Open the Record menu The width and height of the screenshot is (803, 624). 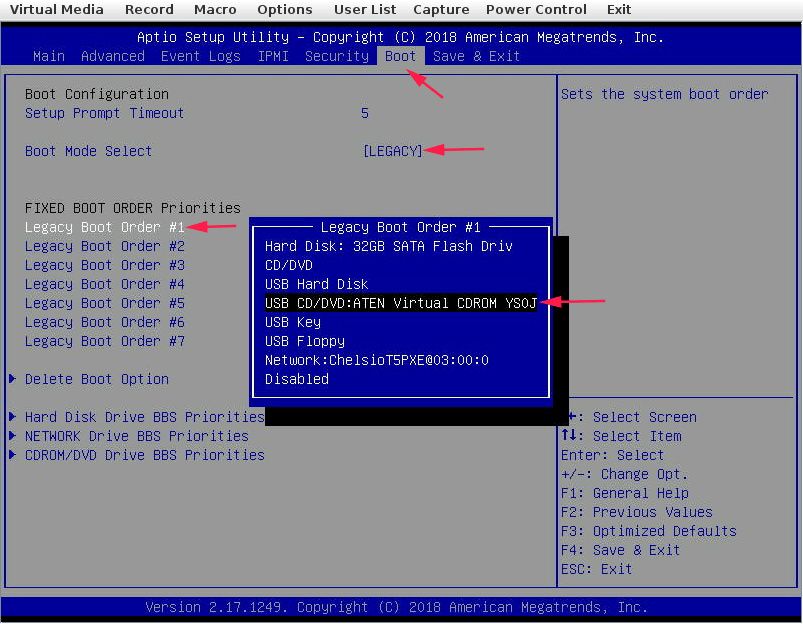pos(149,9)
